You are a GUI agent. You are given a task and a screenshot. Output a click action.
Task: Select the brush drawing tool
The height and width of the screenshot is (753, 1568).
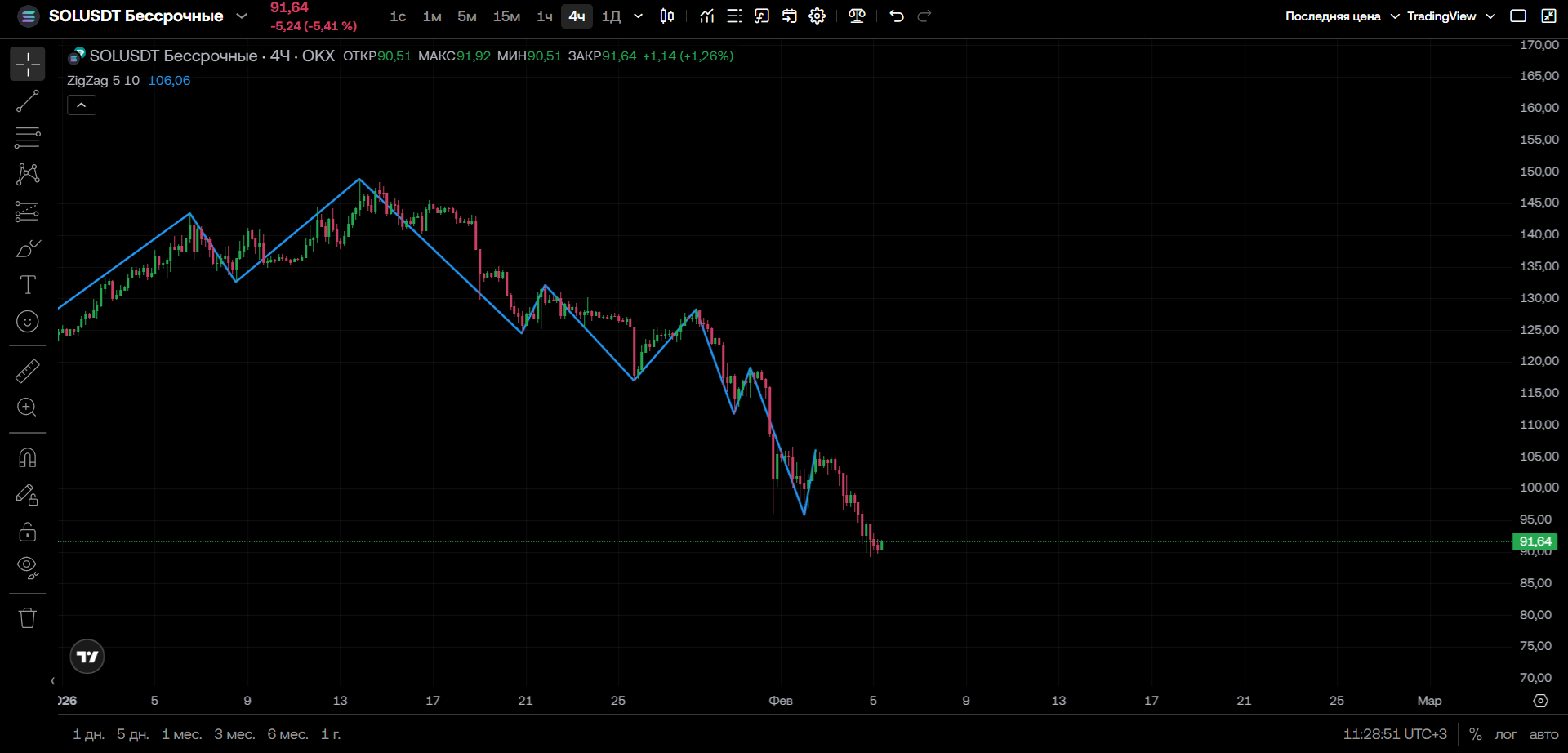(28, 248)
